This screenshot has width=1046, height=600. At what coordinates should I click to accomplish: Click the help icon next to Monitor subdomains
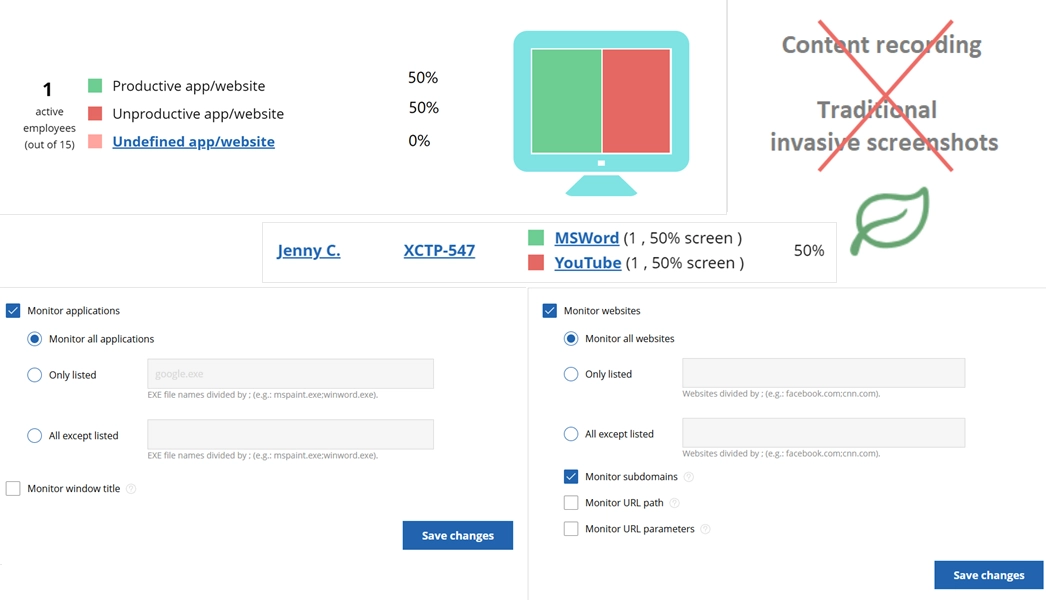click(x=689, y=477)
